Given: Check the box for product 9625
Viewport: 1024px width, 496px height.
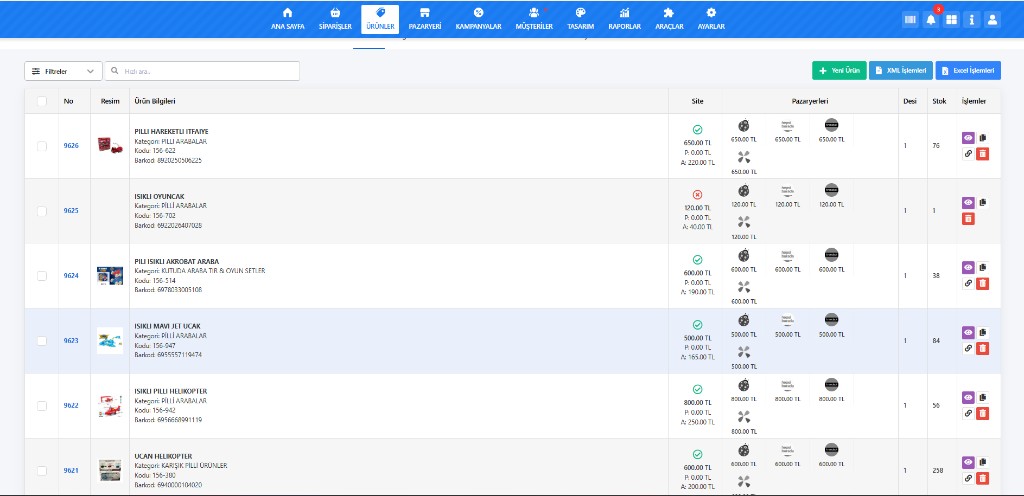Looking at the screenshot, I should [42, 211].
